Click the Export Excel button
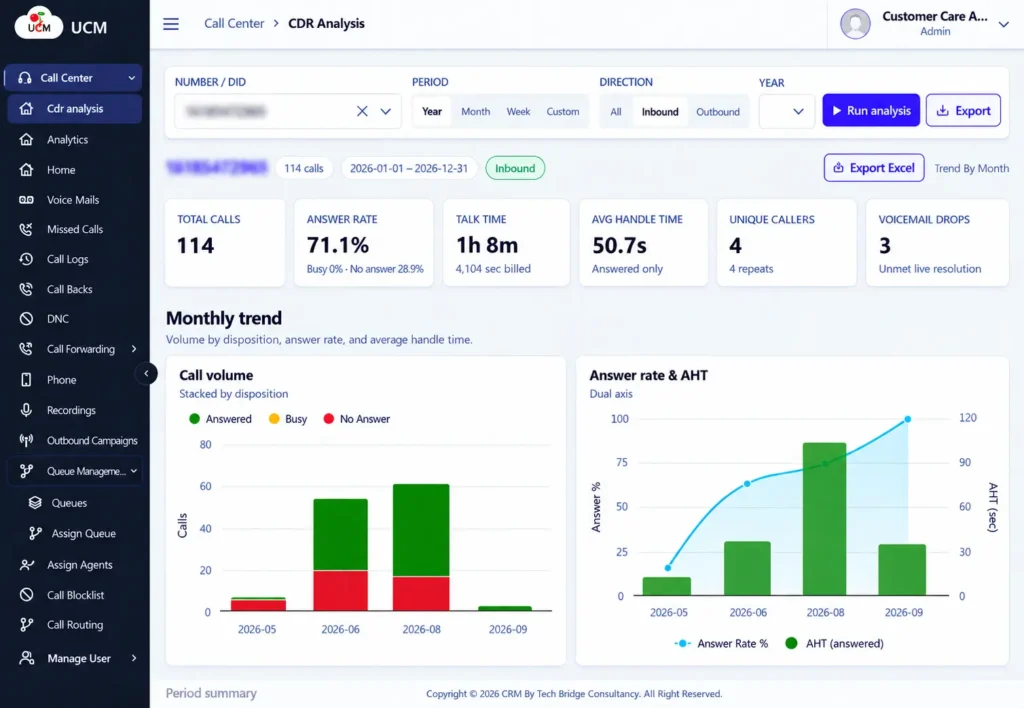Image resolution: width=1024 pixels, height=708 pixels. pyautogui.click(x=874, y=168)
